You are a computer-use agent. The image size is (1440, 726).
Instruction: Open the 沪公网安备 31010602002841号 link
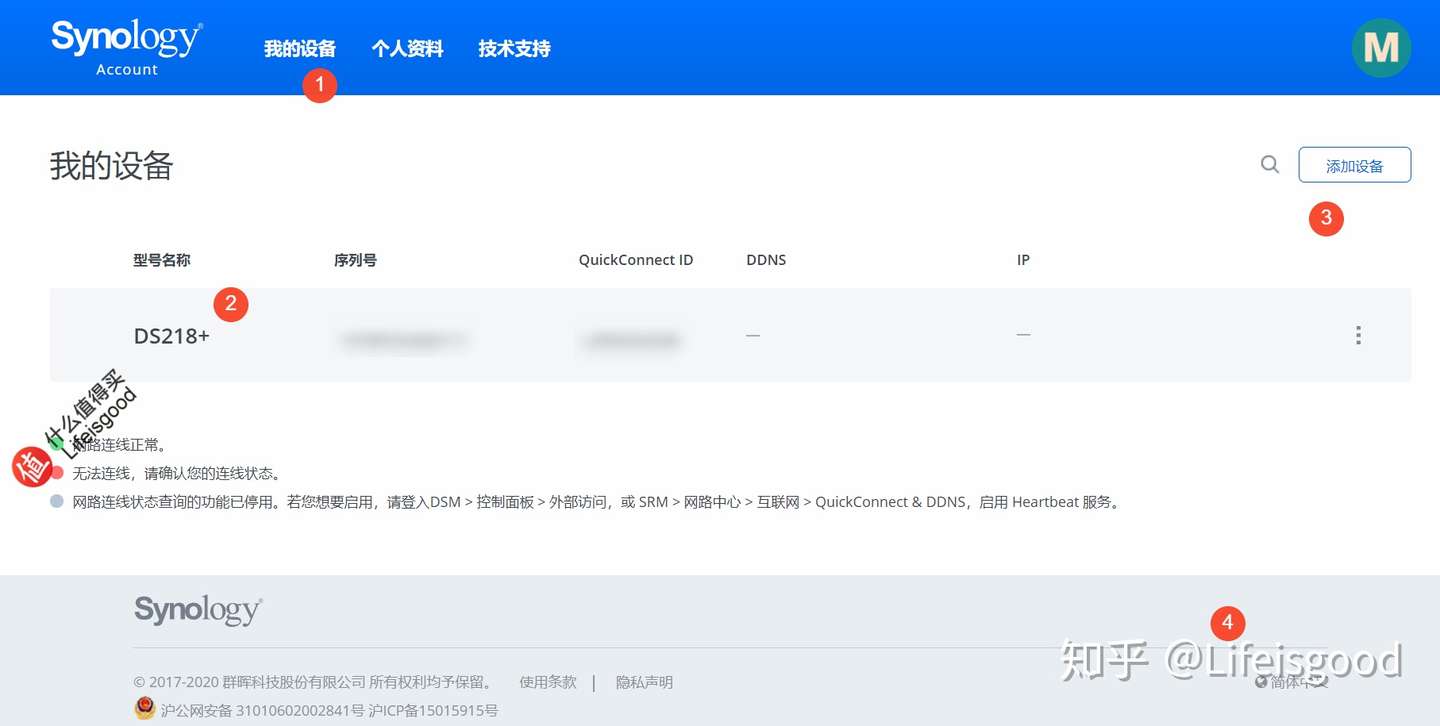pos(263,711)
